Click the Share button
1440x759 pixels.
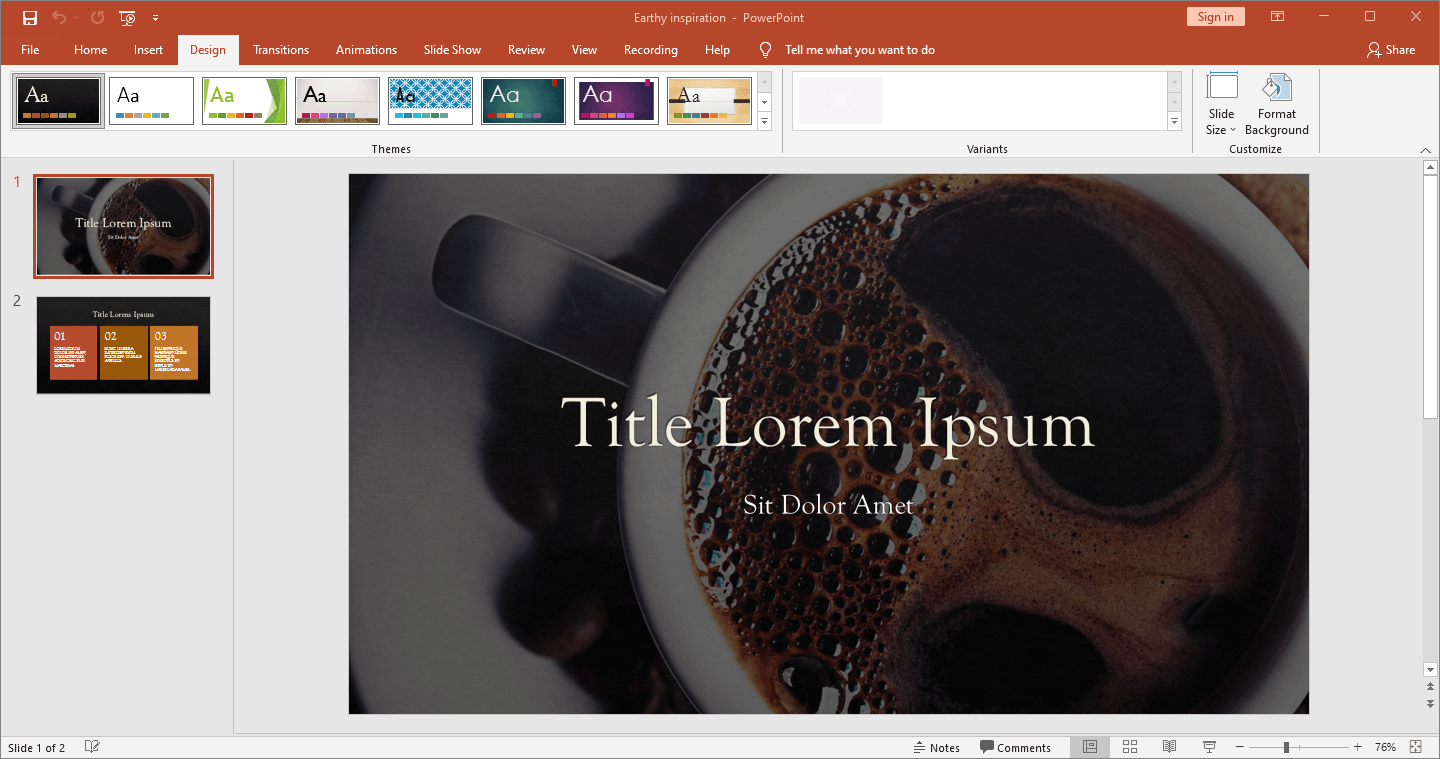[x=1391, y=50]
